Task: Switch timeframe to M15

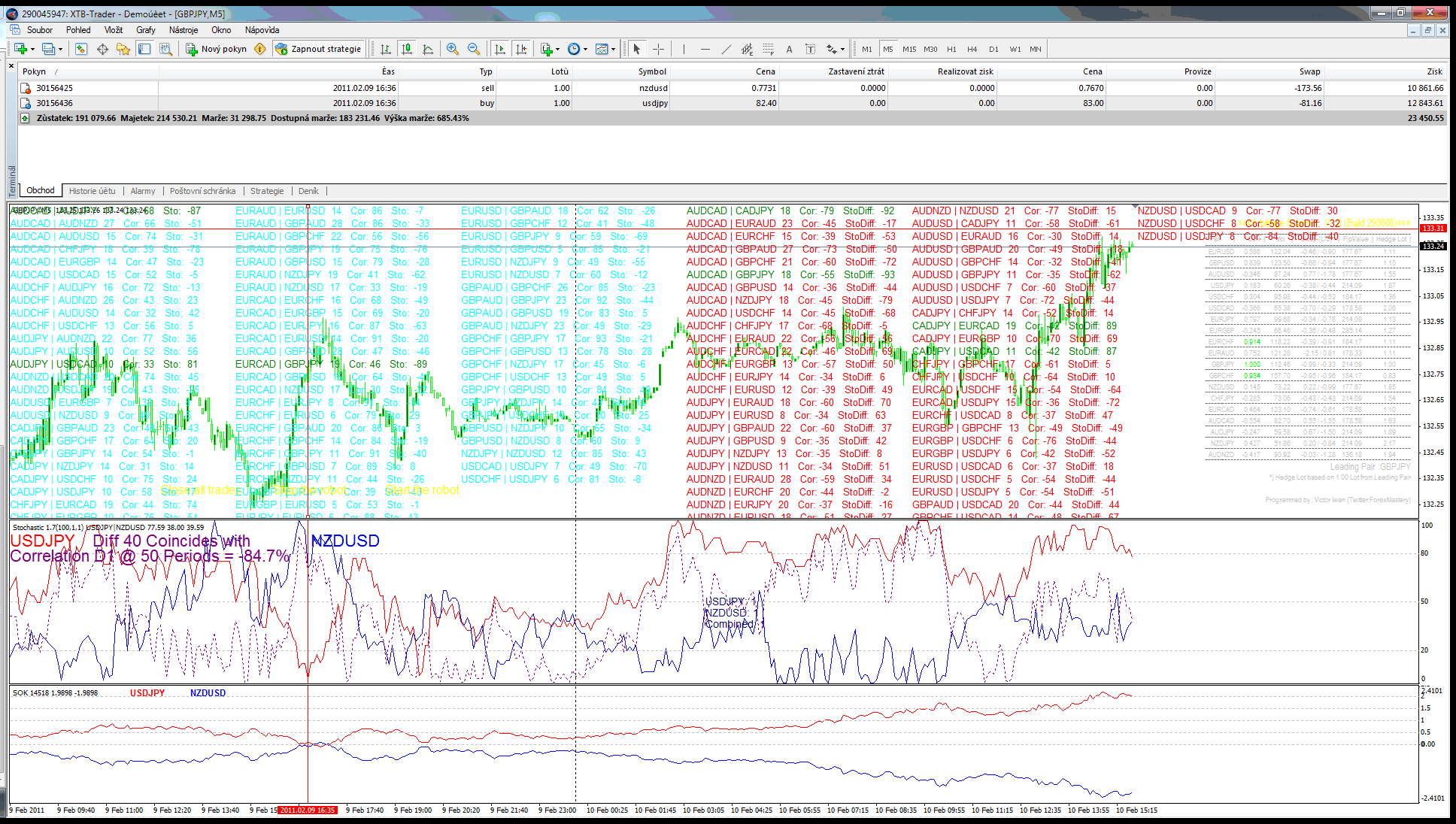Action: pyautogui.click(x=909, y=49)
